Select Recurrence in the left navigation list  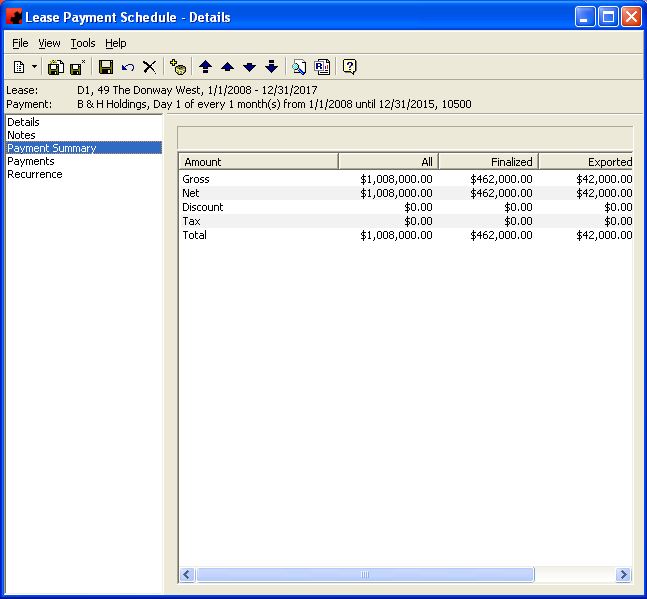34,174
